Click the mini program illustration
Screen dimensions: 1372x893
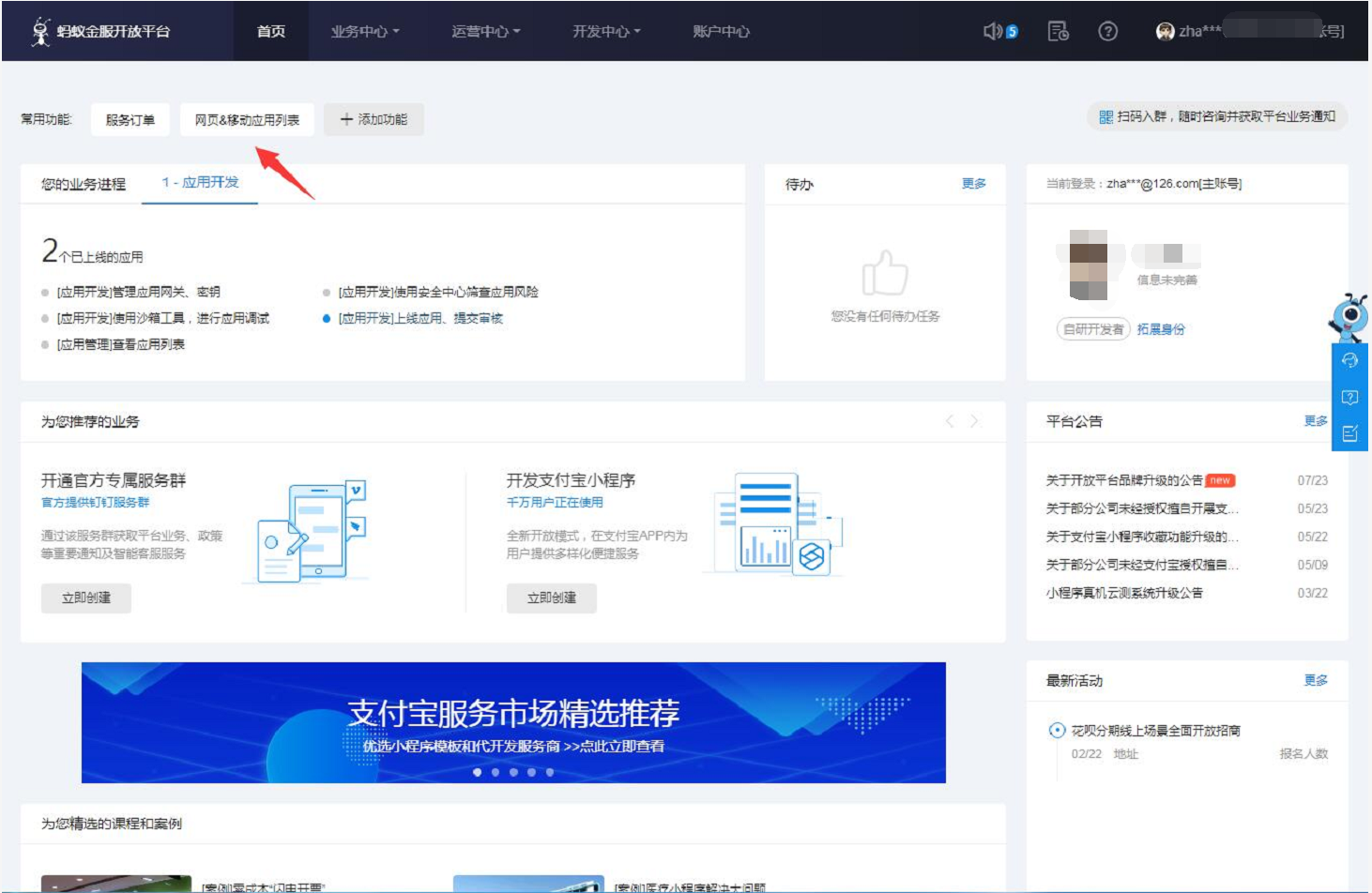pyautogui.click(x=779, y=524)
